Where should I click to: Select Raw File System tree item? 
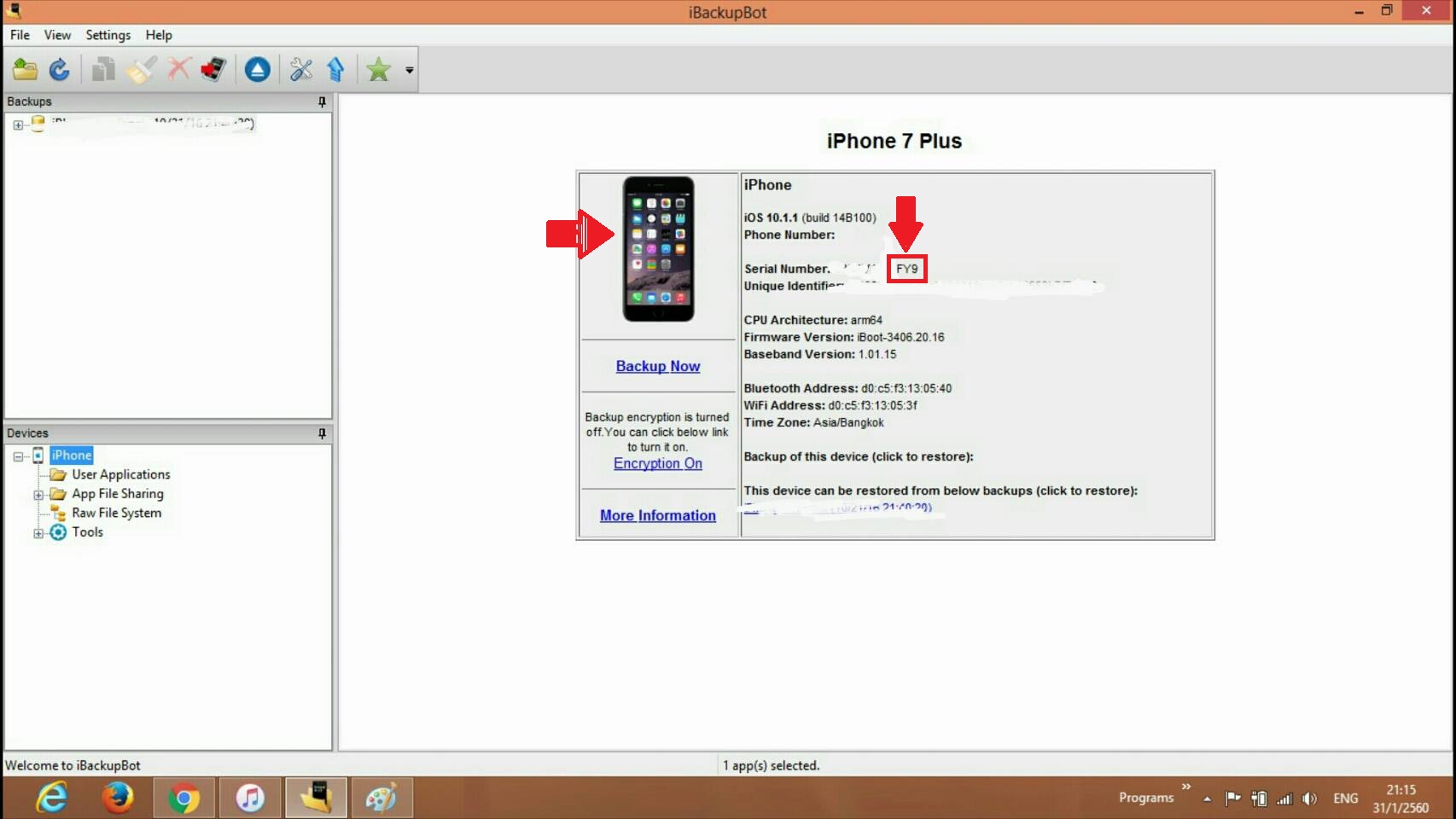click(x=116, y=513)
